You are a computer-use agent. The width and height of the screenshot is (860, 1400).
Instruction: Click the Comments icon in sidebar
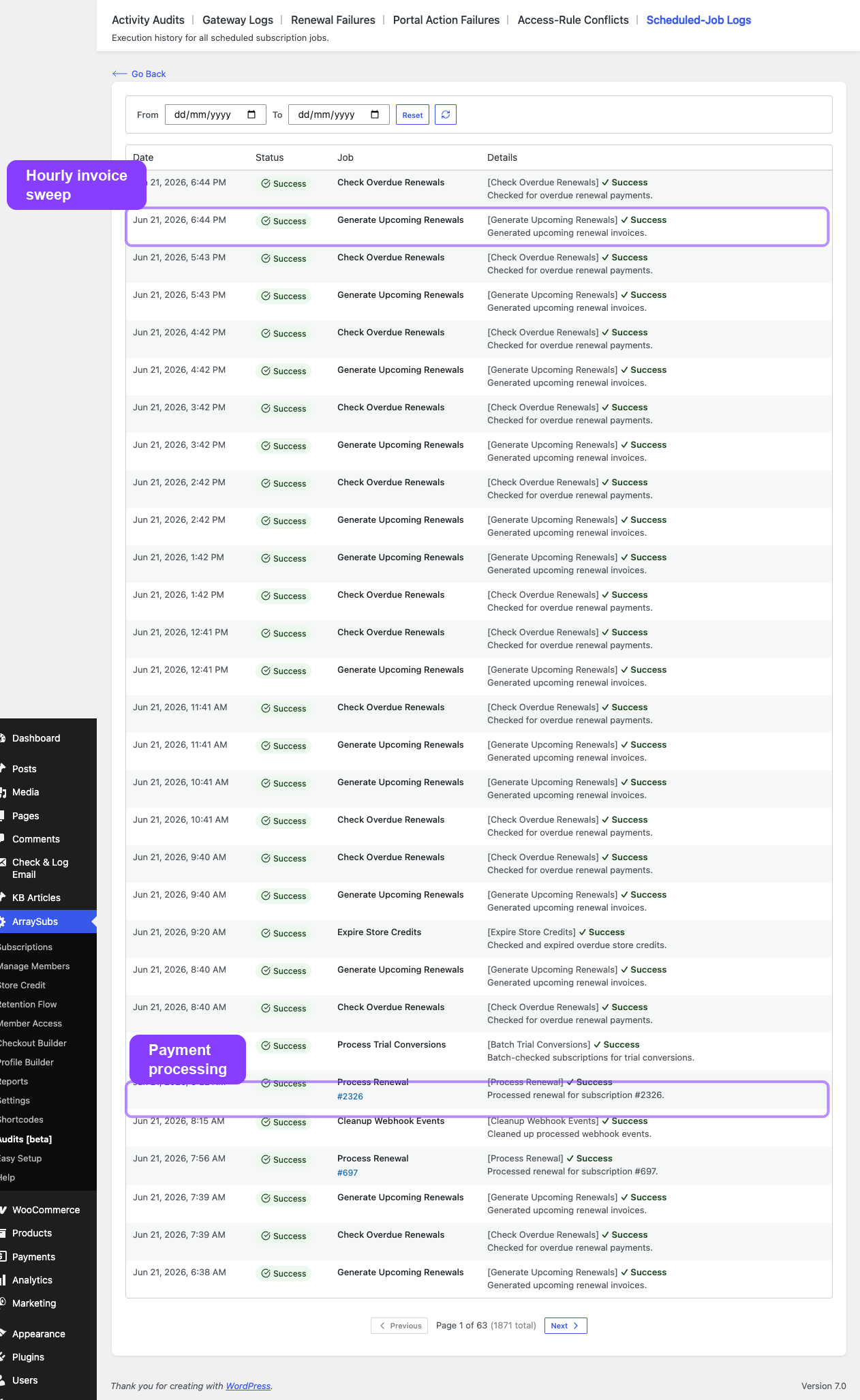click(3, 838)
